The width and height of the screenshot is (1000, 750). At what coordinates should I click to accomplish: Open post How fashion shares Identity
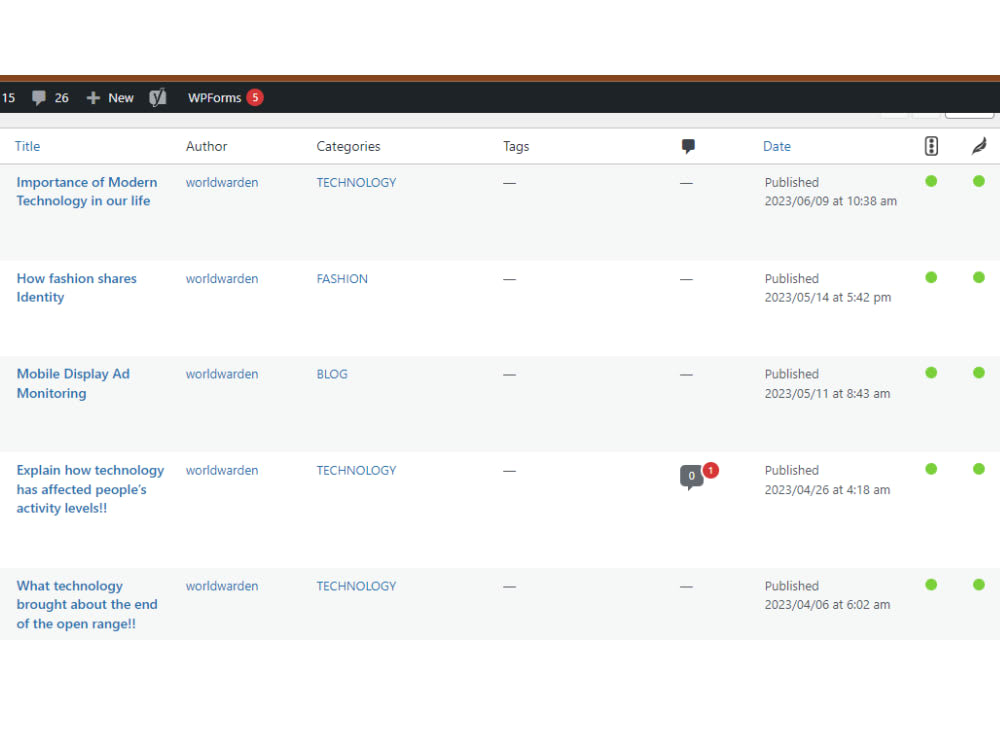[x=77, y=288]
